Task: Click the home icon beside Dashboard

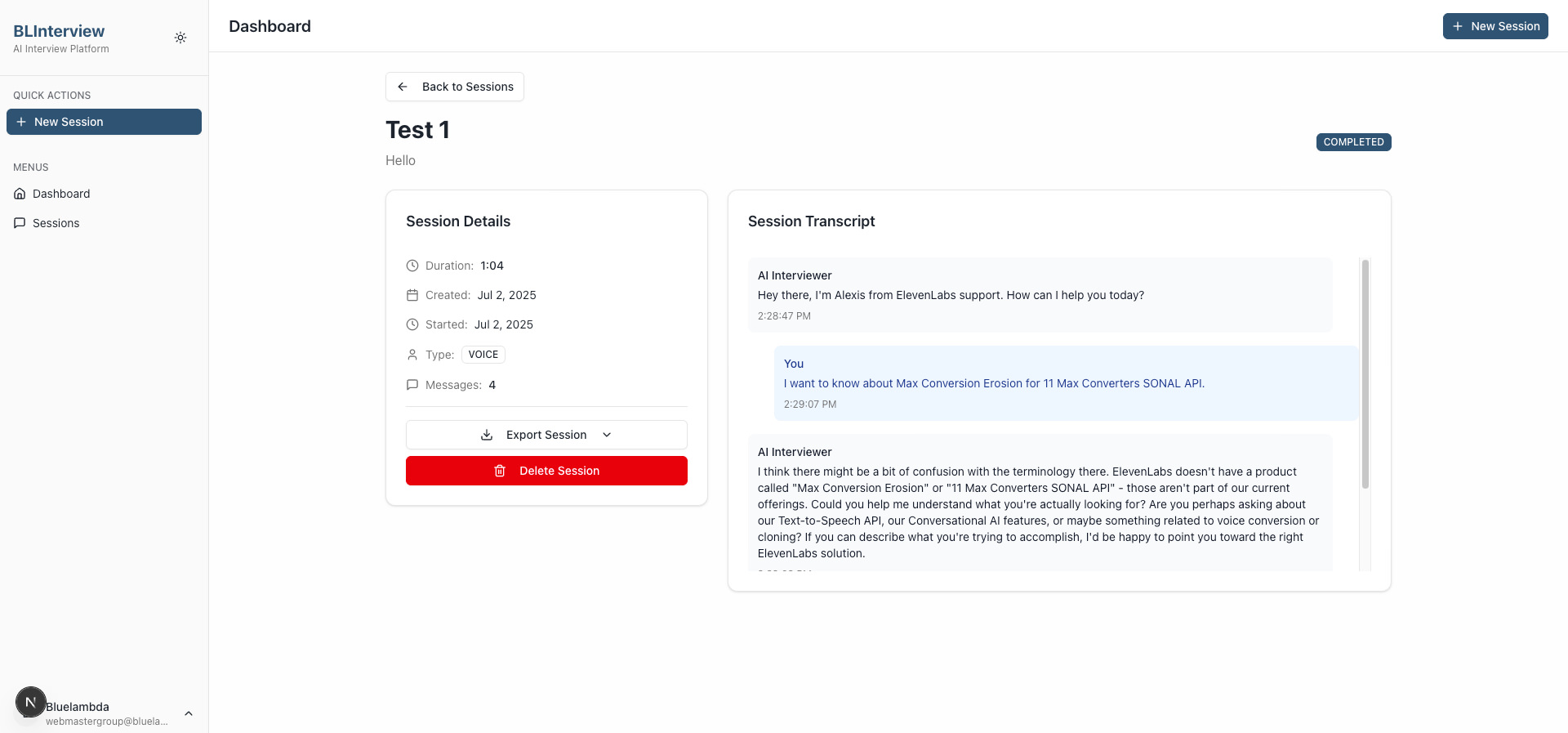Action: (20, 194)
